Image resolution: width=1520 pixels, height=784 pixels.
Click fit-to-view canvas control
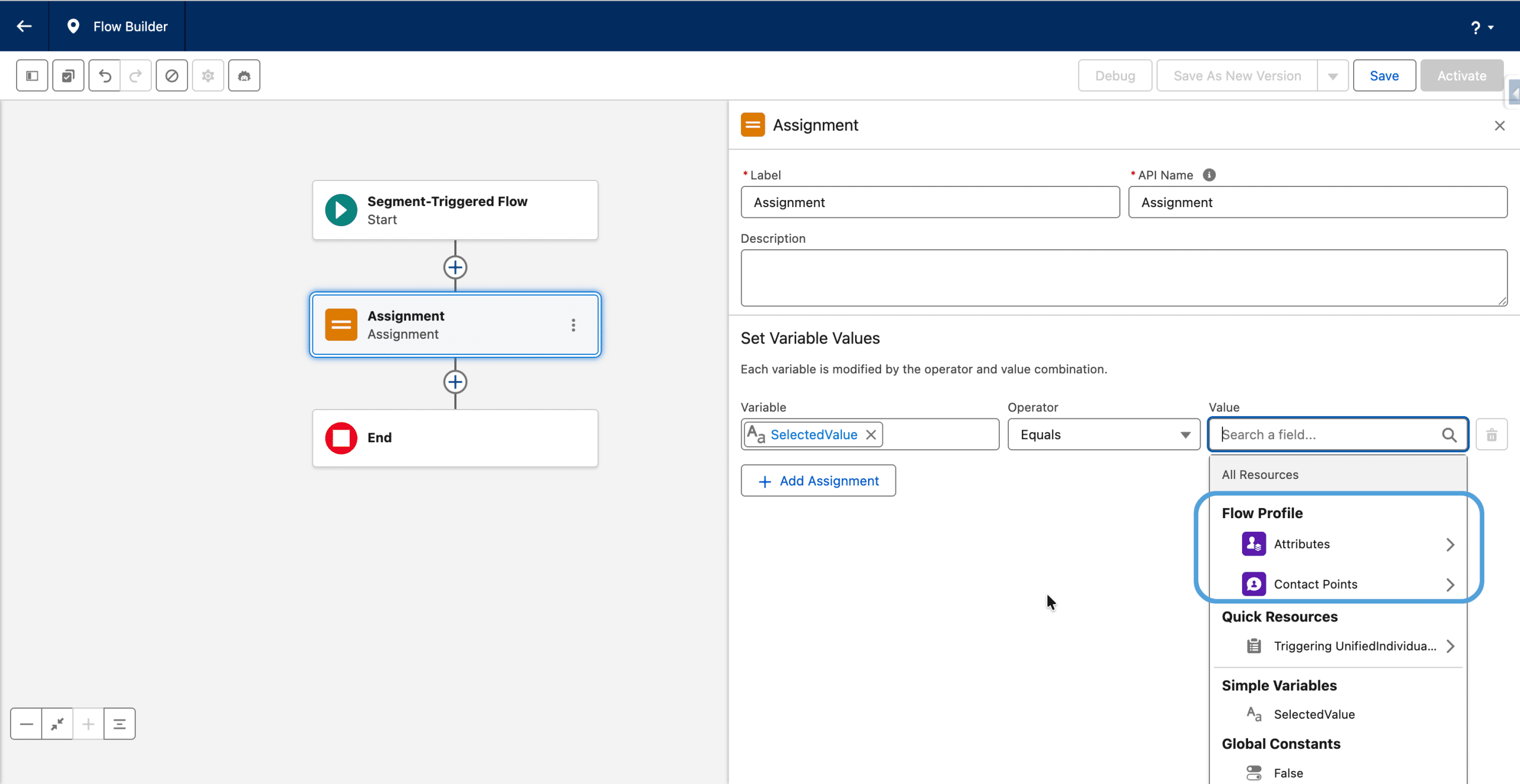(58, 723)
